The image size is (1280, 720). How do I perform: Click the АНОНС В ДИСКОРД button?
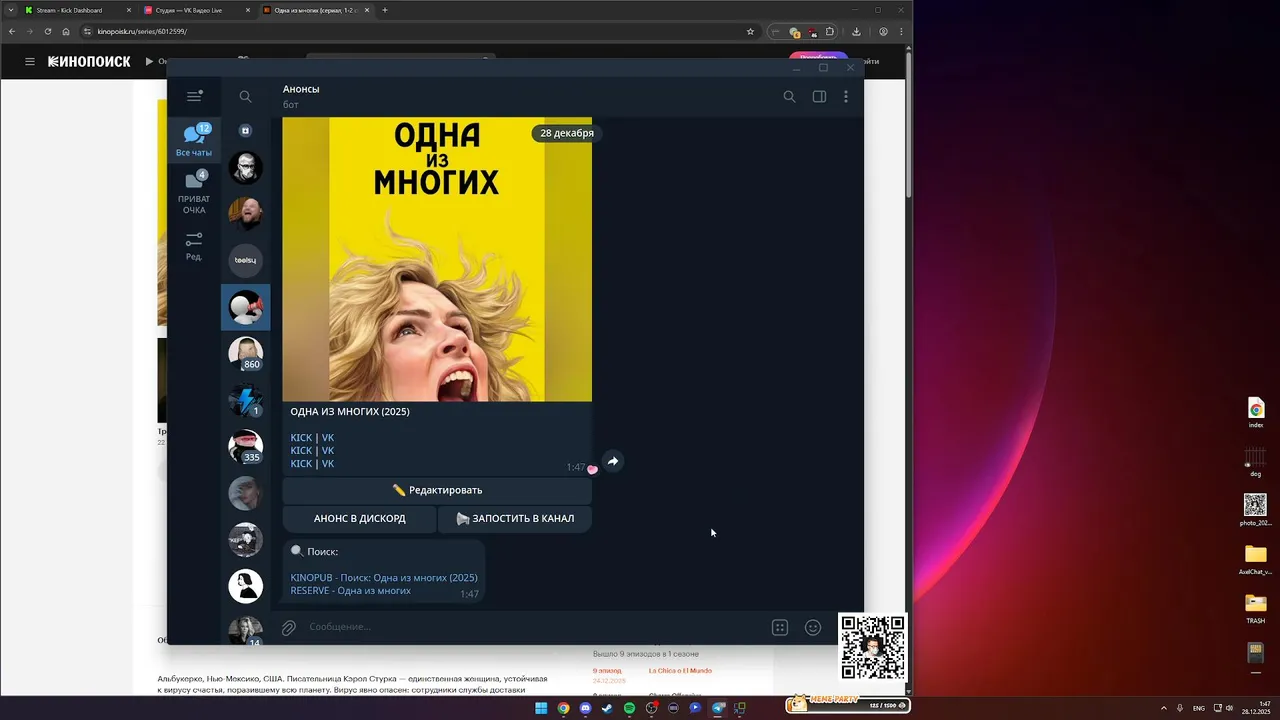coord(360,518)
